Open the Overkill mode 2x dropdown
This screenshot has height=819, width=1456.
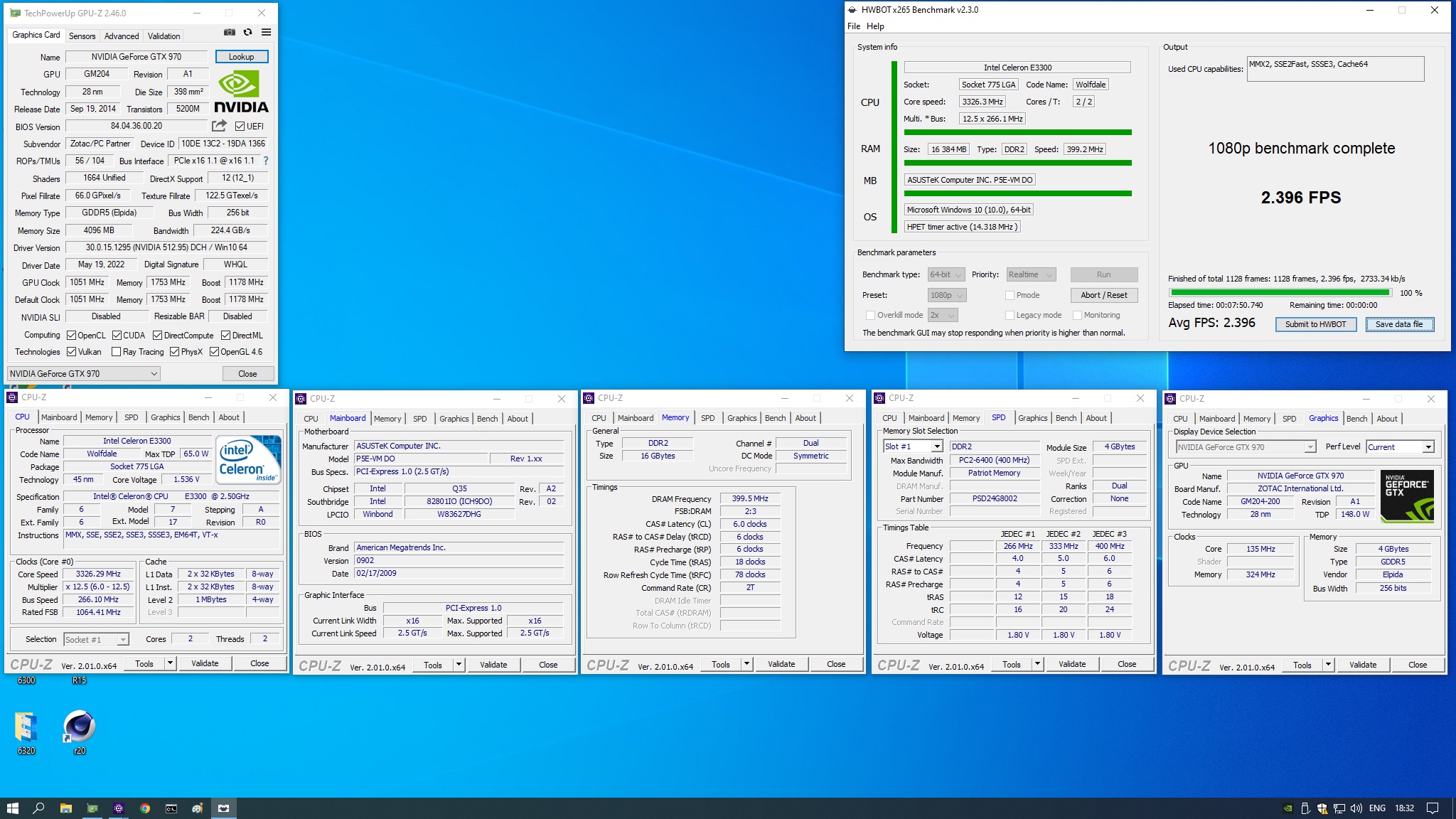click(943, 315)
